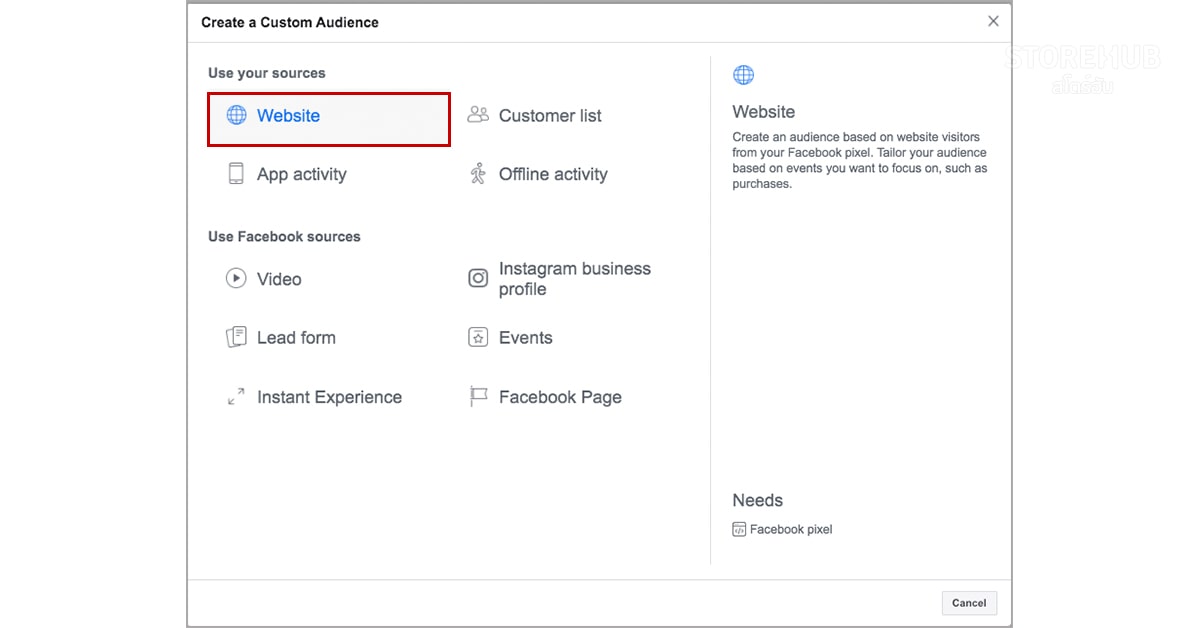Select the Website source label
The width and height of the screenshot is (1200, 628).
pos(288,116)
